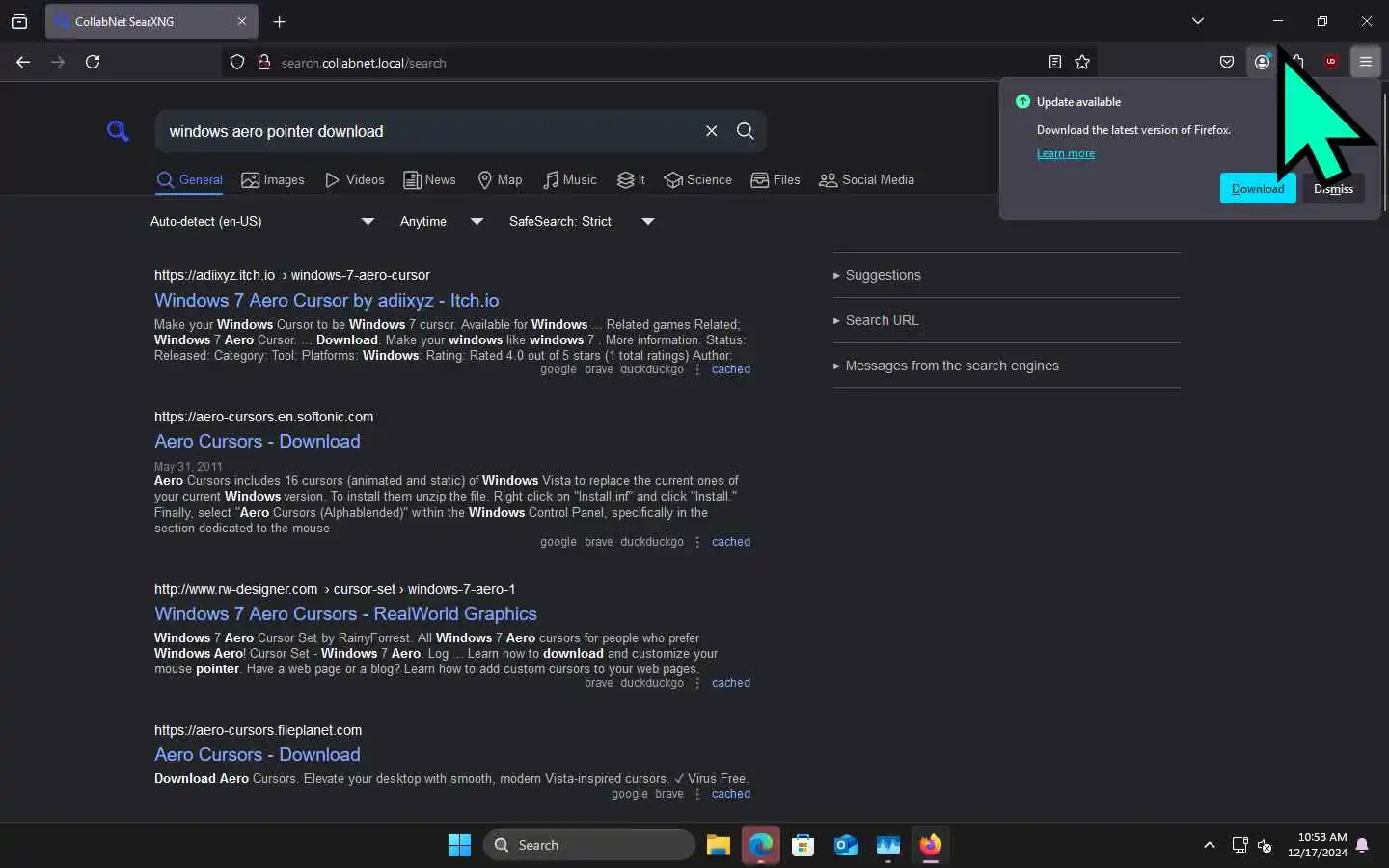Open cached link for RealWorld Graphics result
This screenshot has height=868, width=1389.
tap(731, 683)
